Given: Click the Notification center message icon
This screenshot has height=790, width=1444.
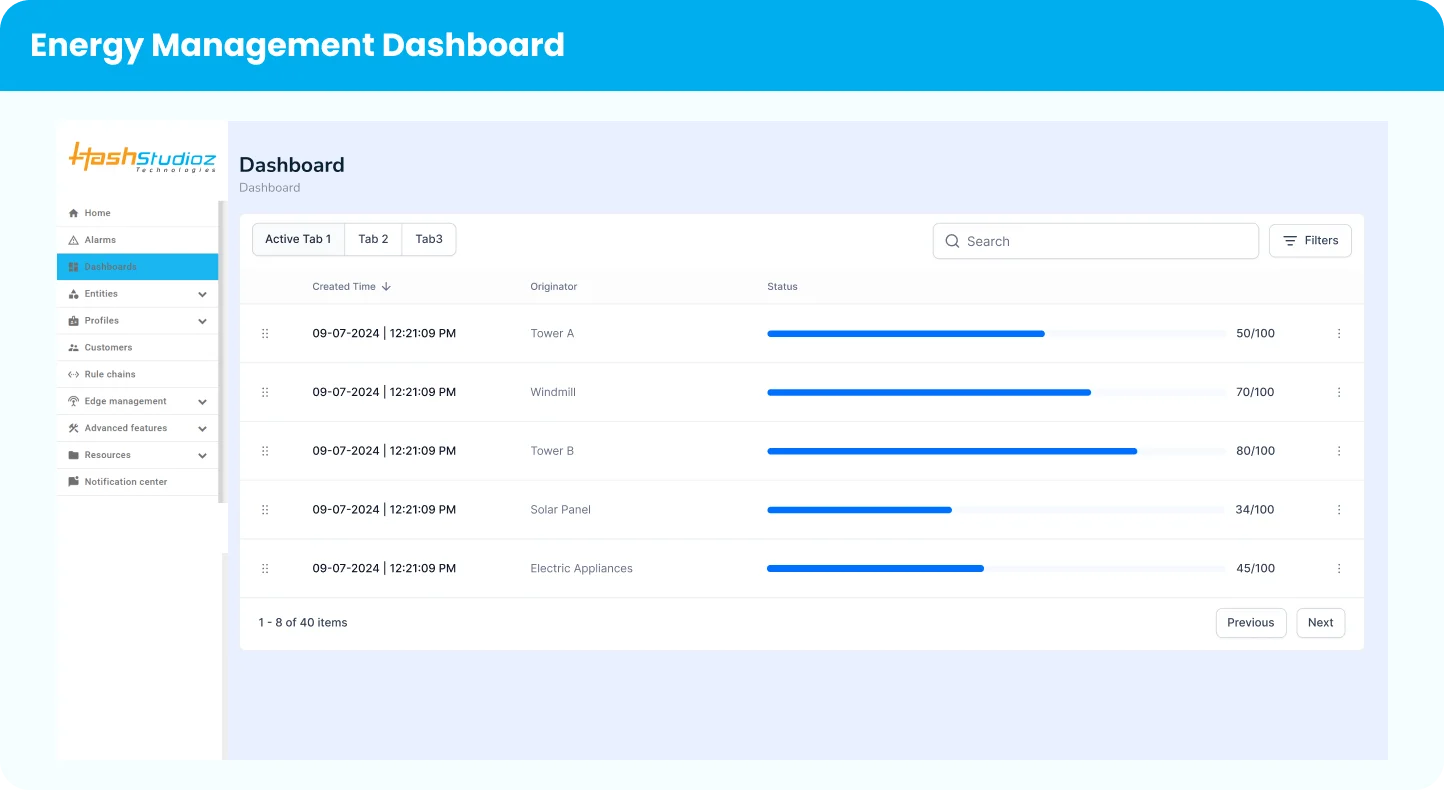Looking at the screenshot, I should (x=73, y=482).
